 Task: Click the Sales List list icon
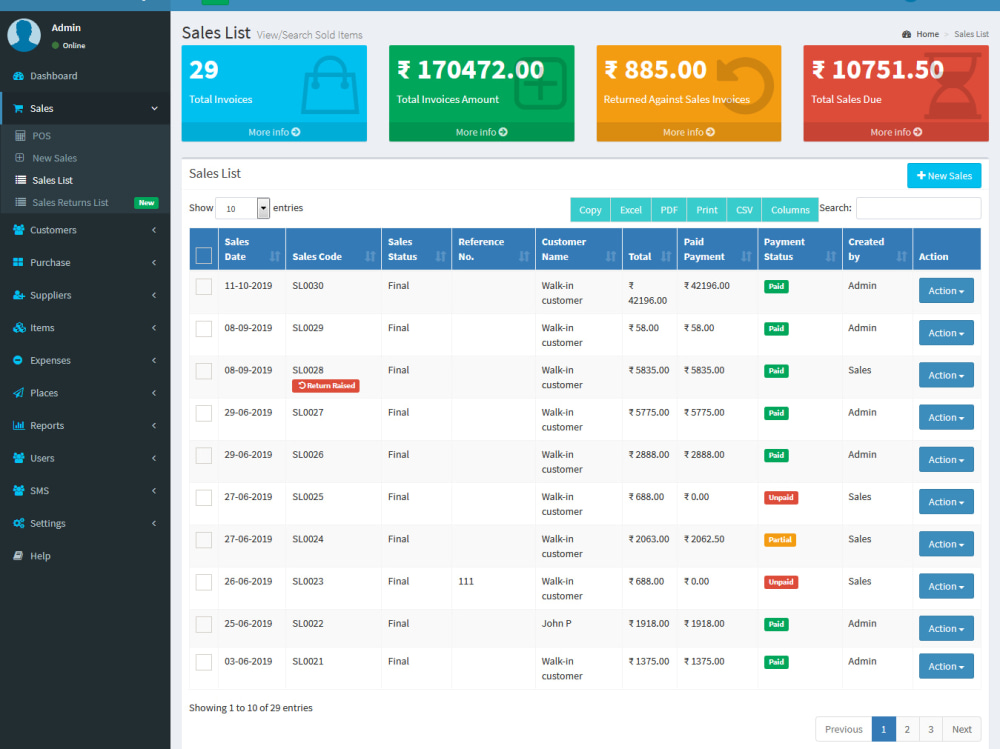[20, 180]
